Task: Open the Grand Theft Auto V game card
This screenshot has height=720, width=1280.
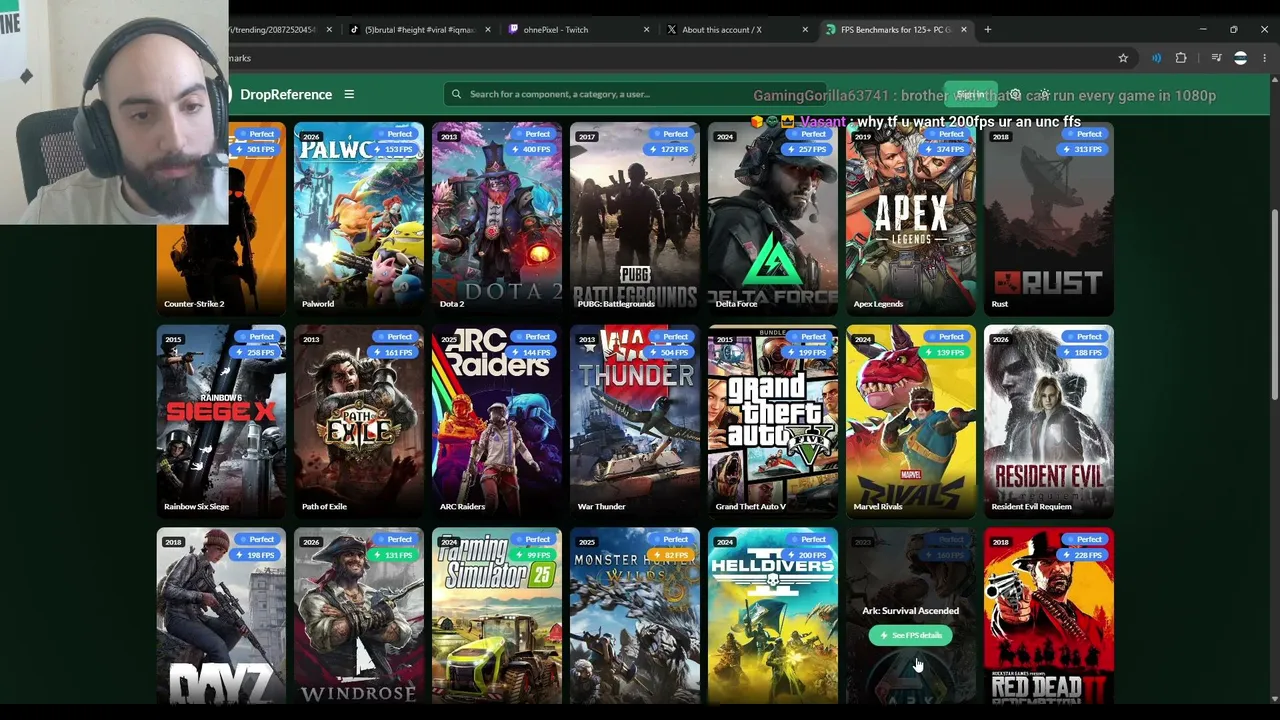Action: tap(773, 422)
